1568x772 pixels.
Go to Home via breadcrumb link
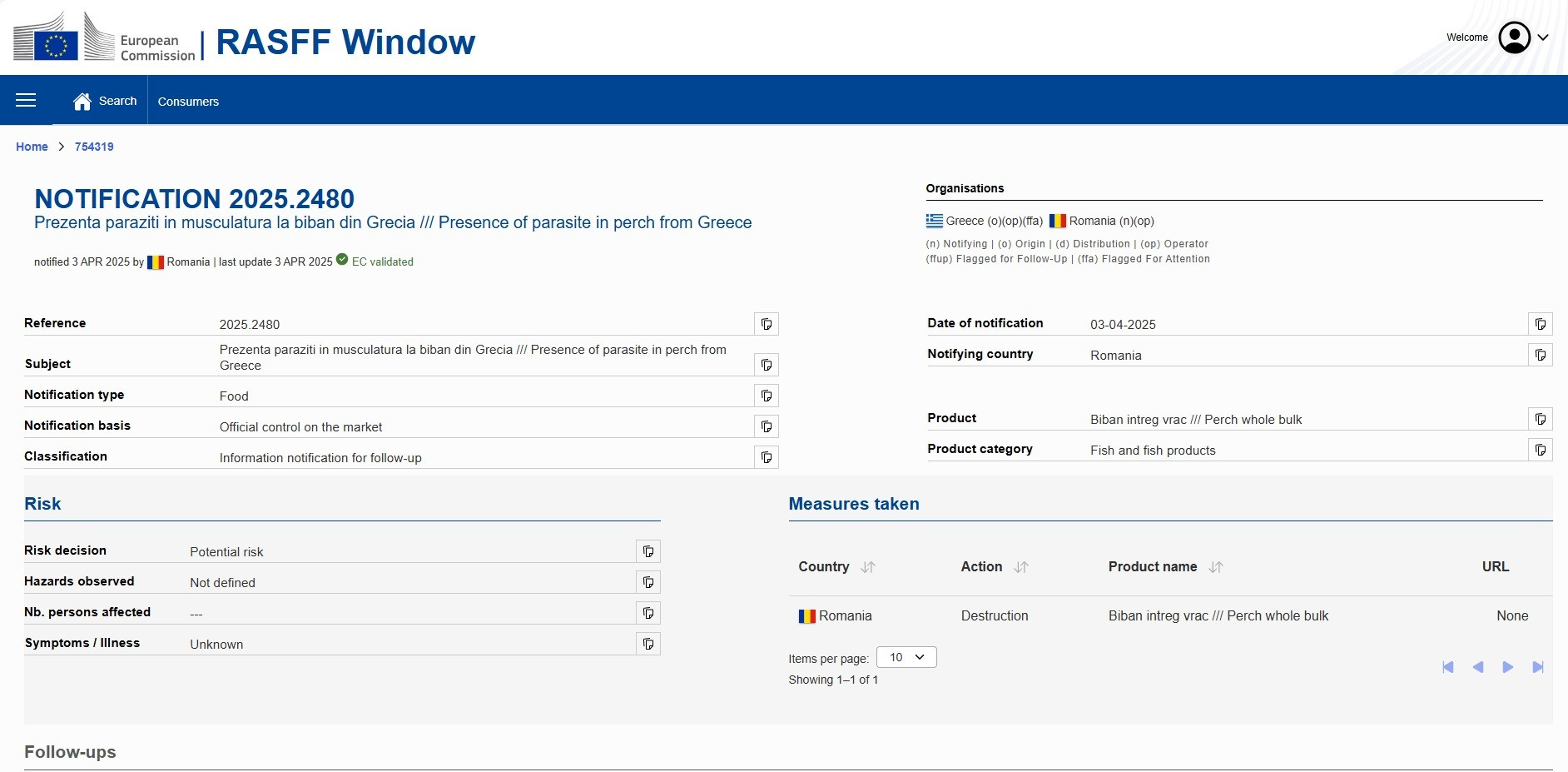pyautogui.click(x=32, y=147)
